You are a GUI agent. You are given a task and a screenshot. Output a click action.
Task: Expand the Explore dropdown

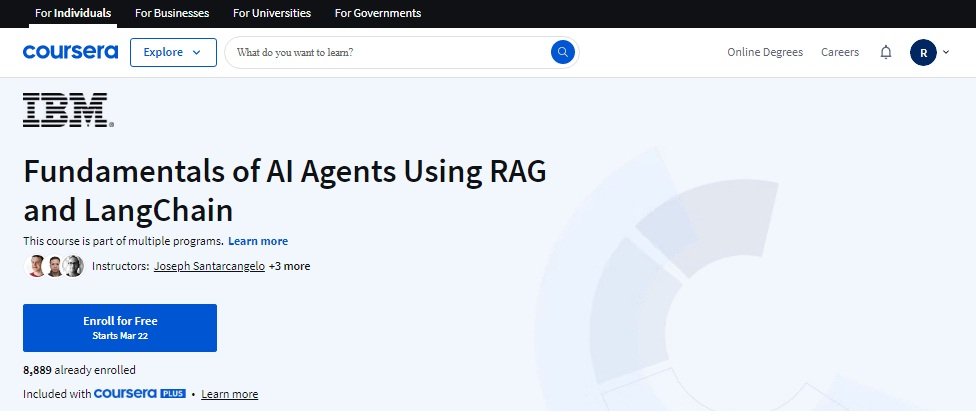[x=173, y=52]
